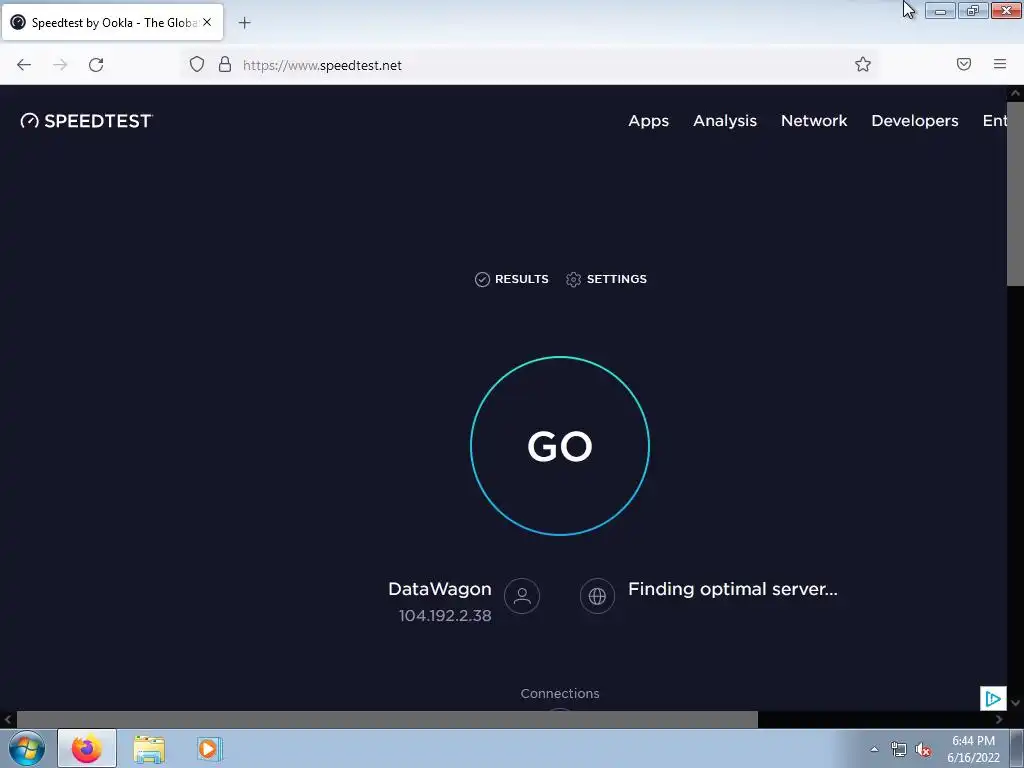This screenshot has height=768, width=1024.
Task: Click the padlock site security icon
Action: 225,64
